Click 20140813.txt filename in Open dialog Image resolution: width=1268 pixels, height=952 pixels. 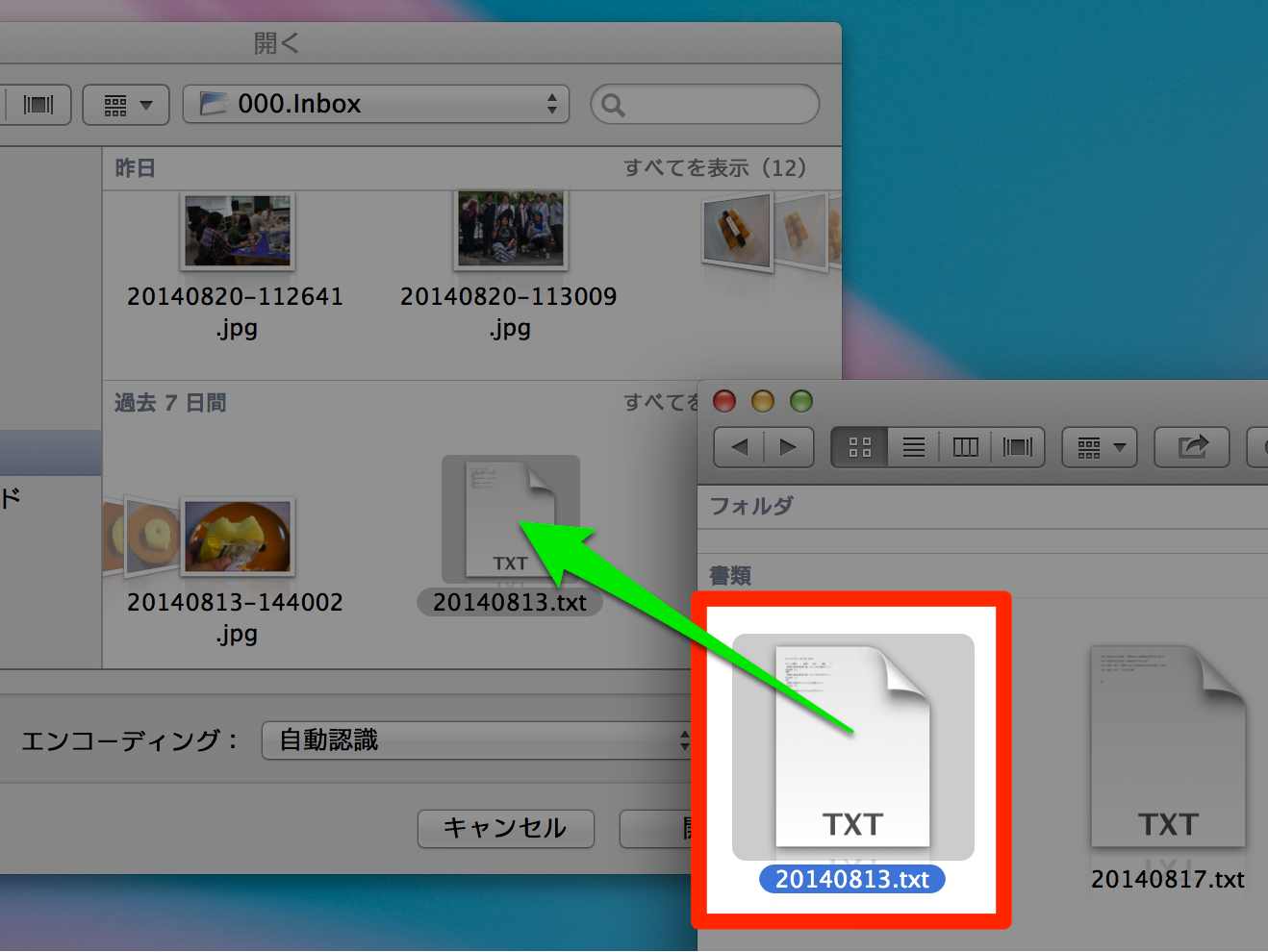[x=510, y=603]
